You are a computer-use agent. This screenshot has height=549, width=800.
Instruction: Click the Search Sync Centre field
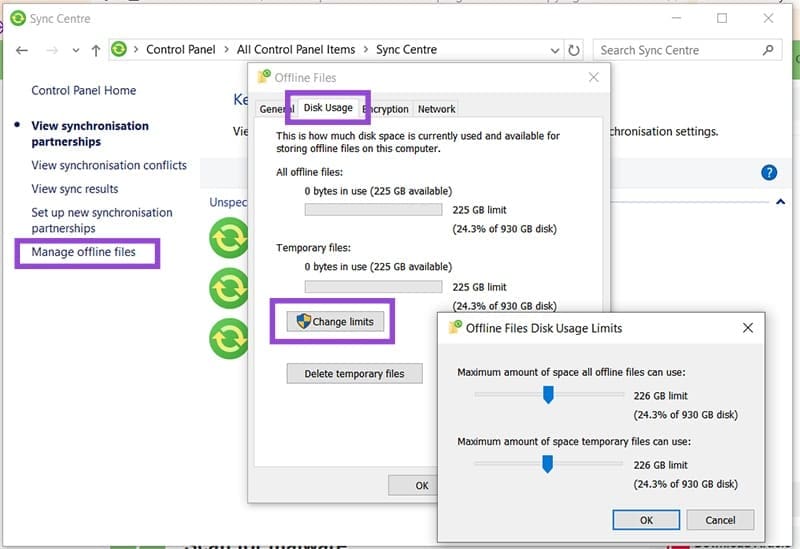click(687, 50)
